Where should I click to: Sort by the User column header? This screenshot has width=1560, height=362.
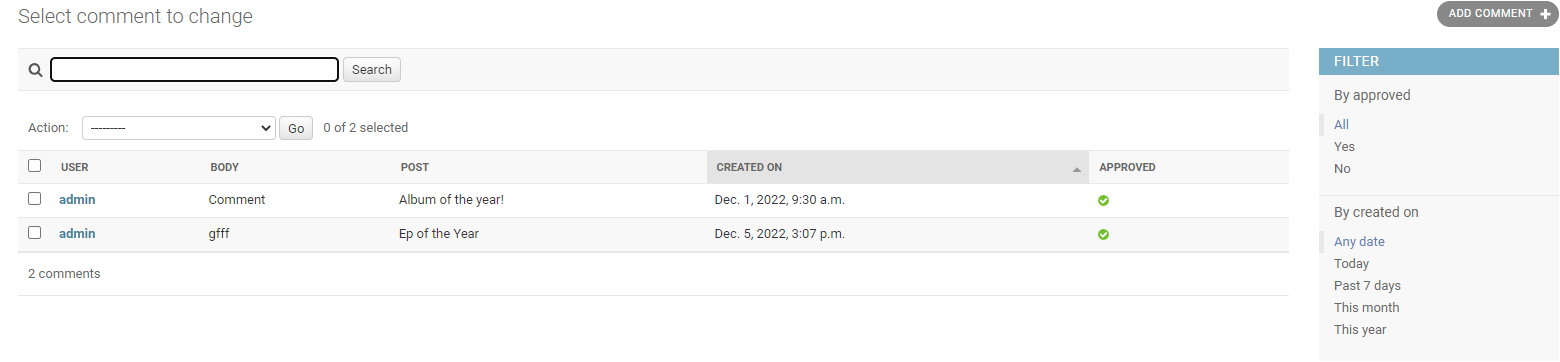click(75, 167)
